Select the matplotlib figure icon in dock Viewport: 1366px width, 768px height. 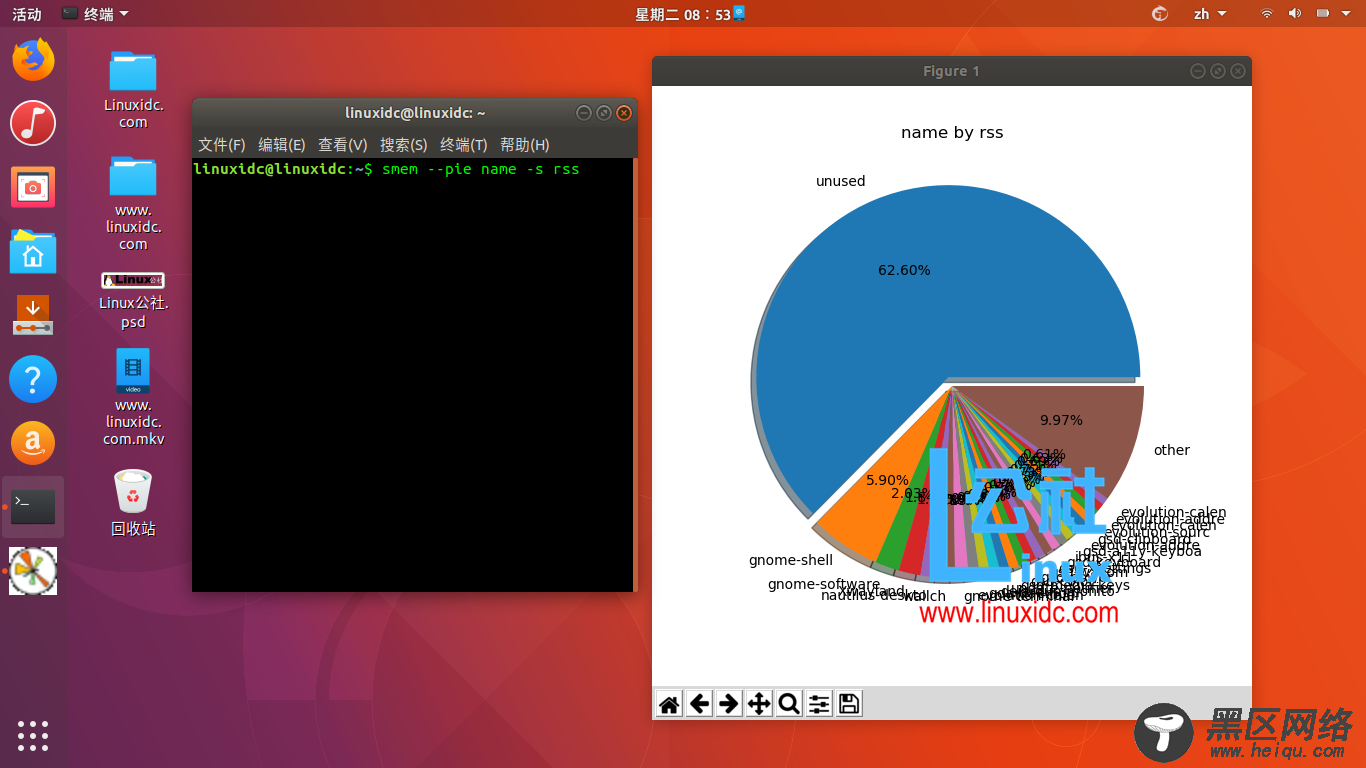(33, 571)
